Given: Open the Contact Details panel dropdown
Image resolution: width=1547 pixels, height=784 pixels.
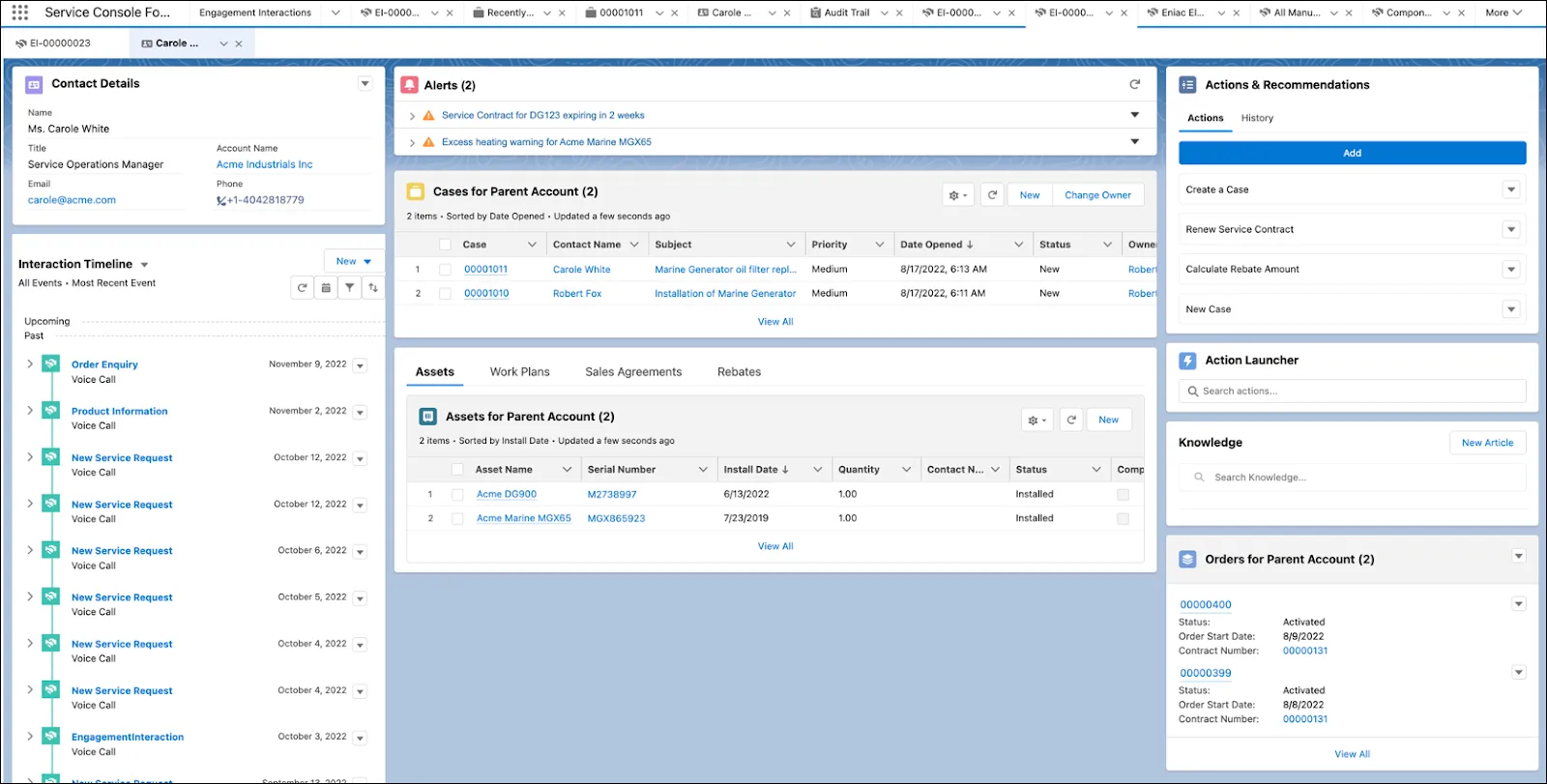Looking at the screenshot, I should point(365,84).
